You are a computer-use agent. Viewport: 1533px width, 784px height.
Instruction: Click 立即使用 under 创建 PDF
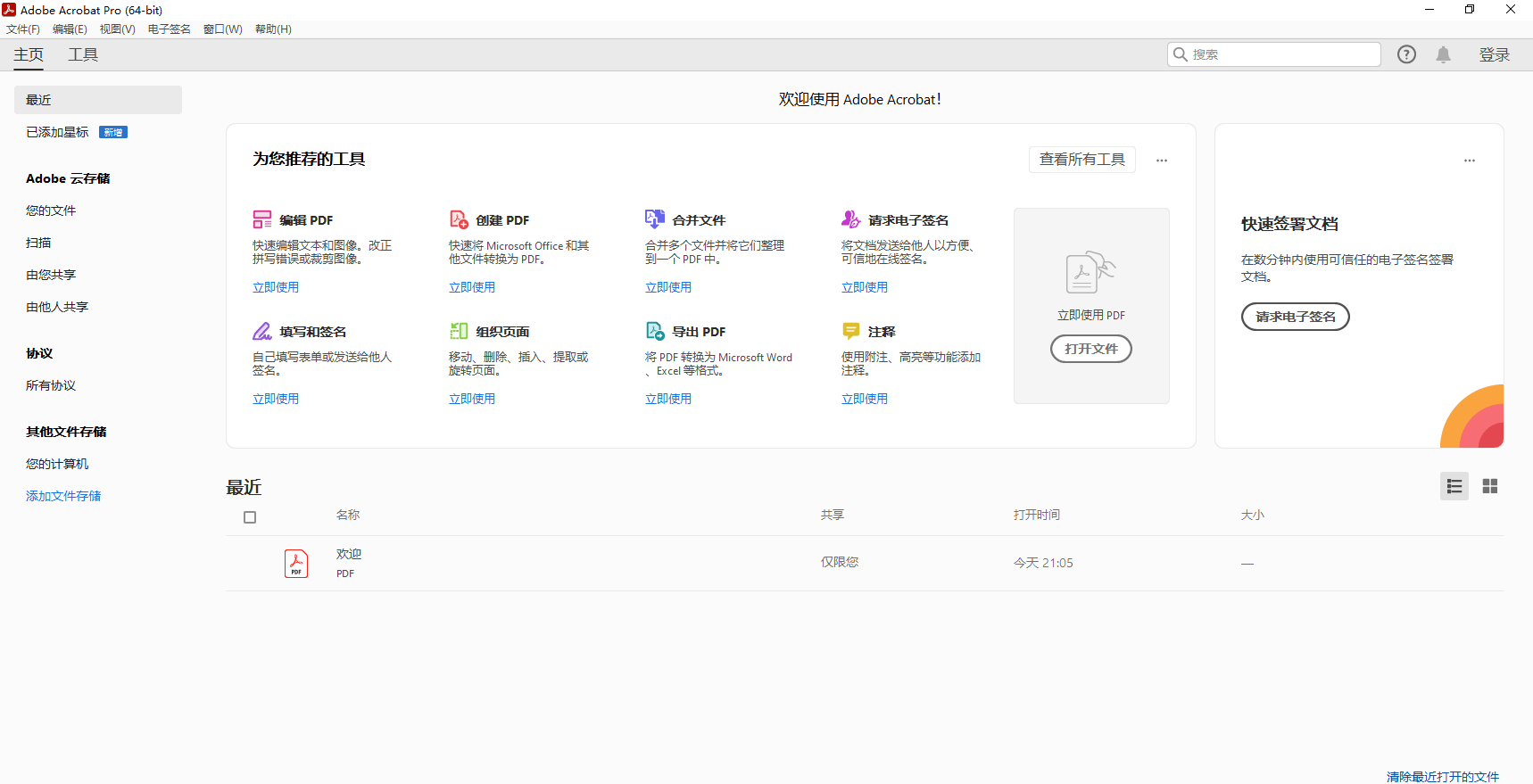[472, 287]
